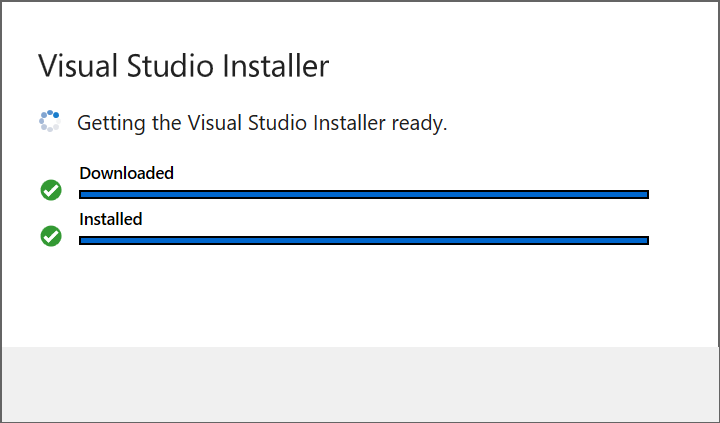This screenshot has width=720, height=423.
Task: Click the loading spinner icon
Action: point(50,122)
